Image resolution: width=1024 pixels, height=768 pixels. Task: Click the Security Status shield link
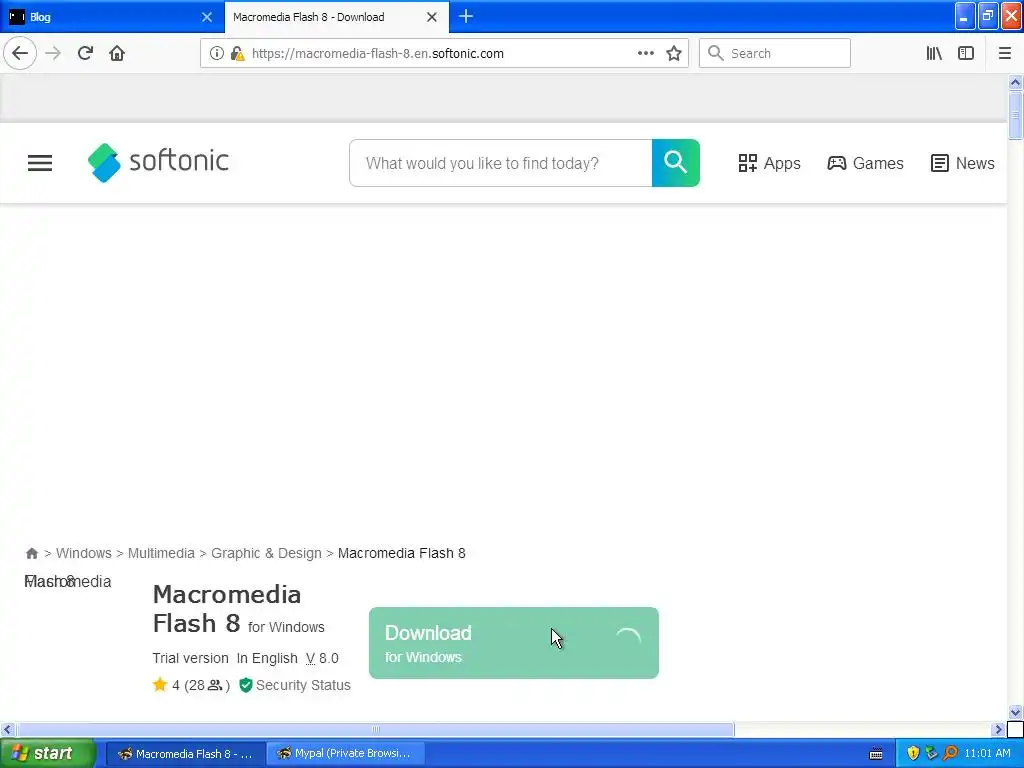pos(295,685)
